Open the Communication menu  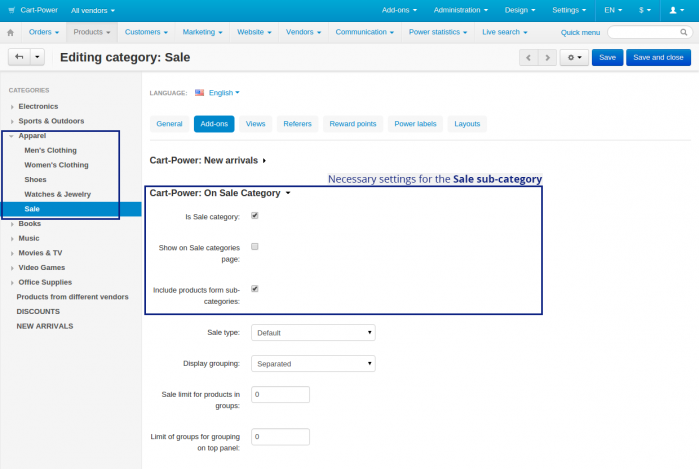365,32
